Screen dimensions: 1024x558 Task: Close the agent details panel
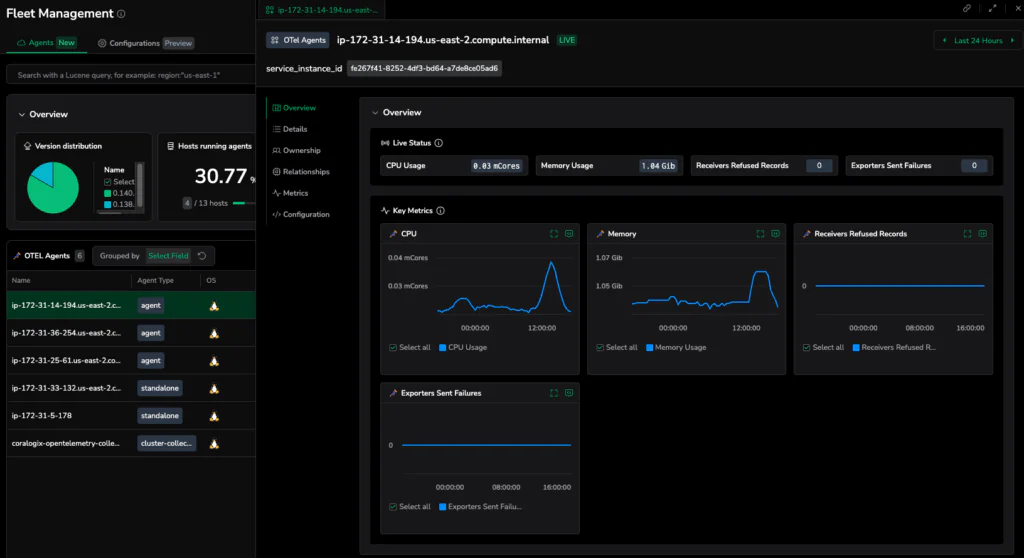click(1016, 8)
